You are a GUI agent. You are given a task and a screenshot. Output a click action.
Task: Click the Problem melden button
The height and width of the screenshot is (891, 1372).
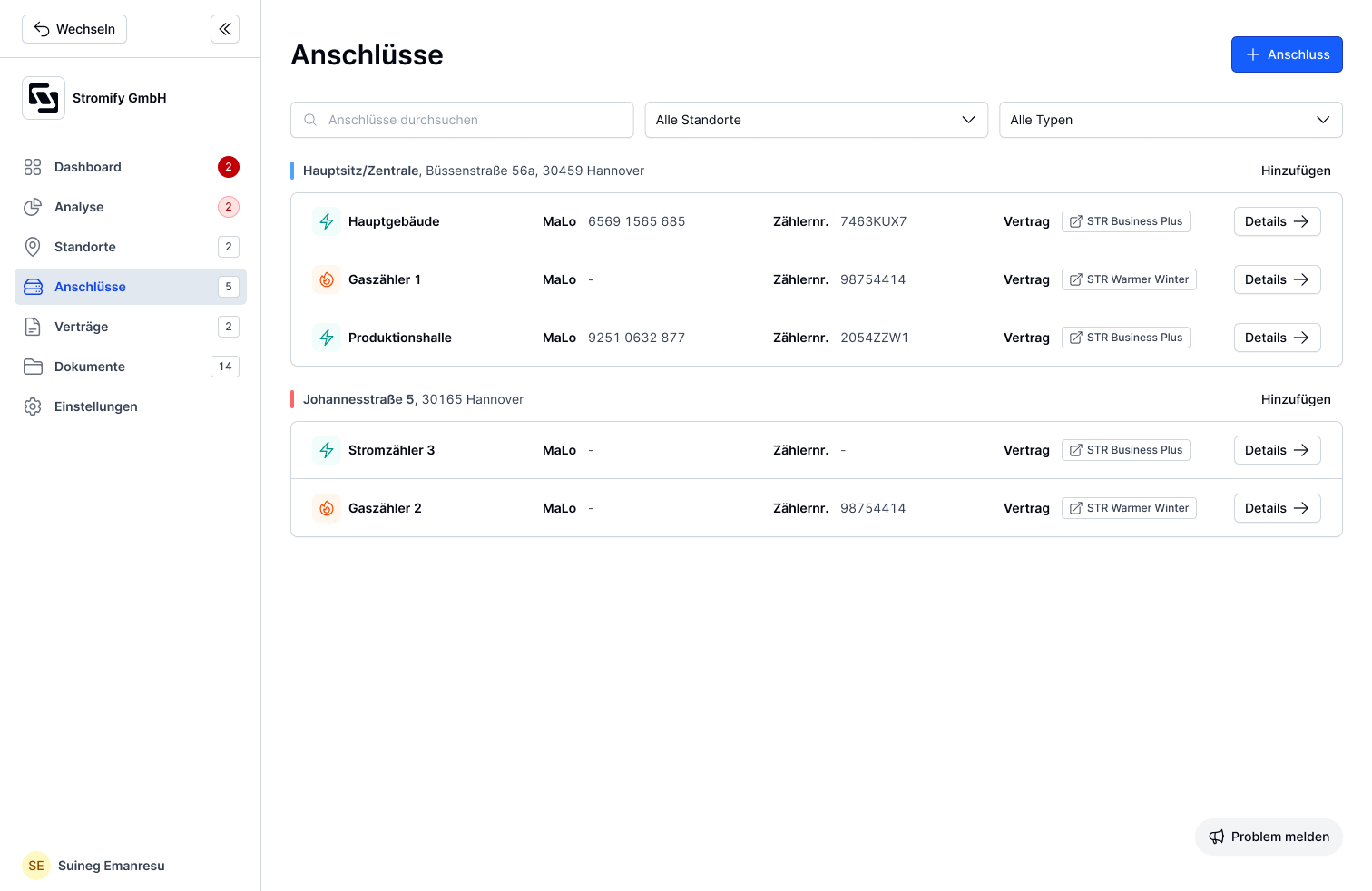coord(1269,837)
